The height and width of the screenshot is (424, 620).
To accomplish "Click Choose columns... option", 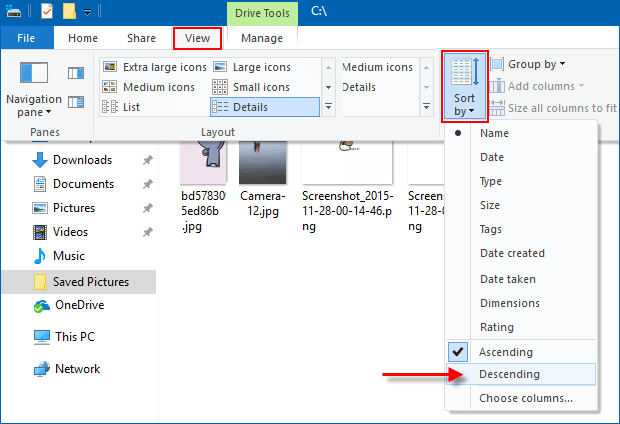I will 526,398.
